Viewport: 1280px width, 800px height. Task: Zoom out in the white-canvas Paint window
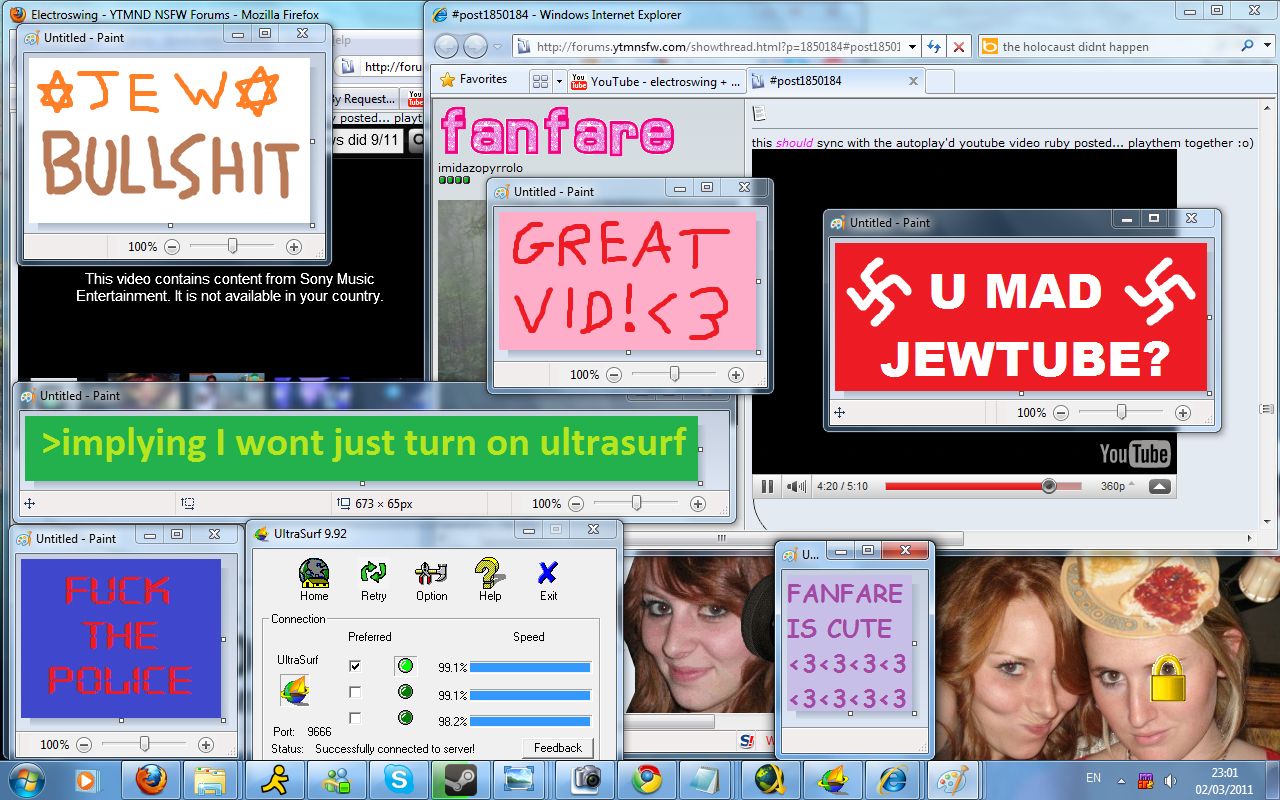172,246
